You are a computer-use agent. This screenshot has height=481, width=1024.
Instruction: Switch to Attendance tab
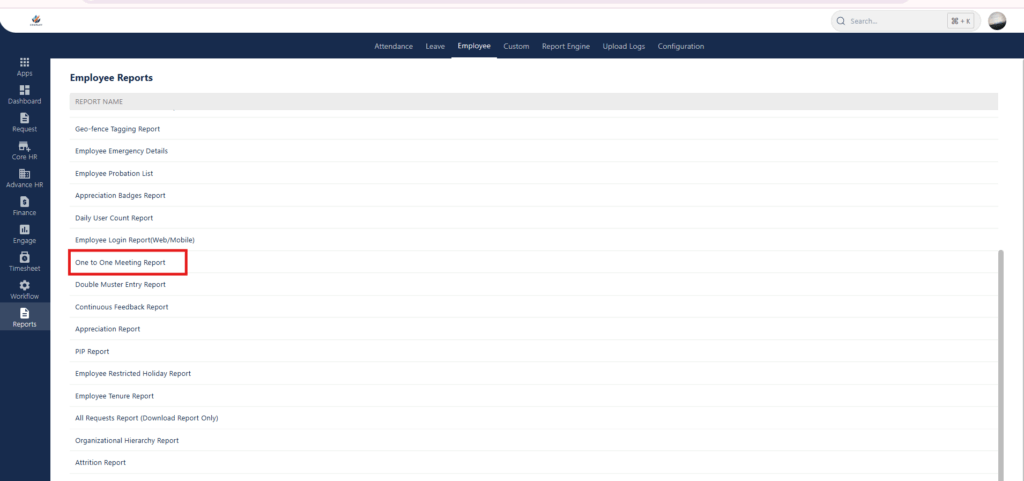(x=393, y=46)
